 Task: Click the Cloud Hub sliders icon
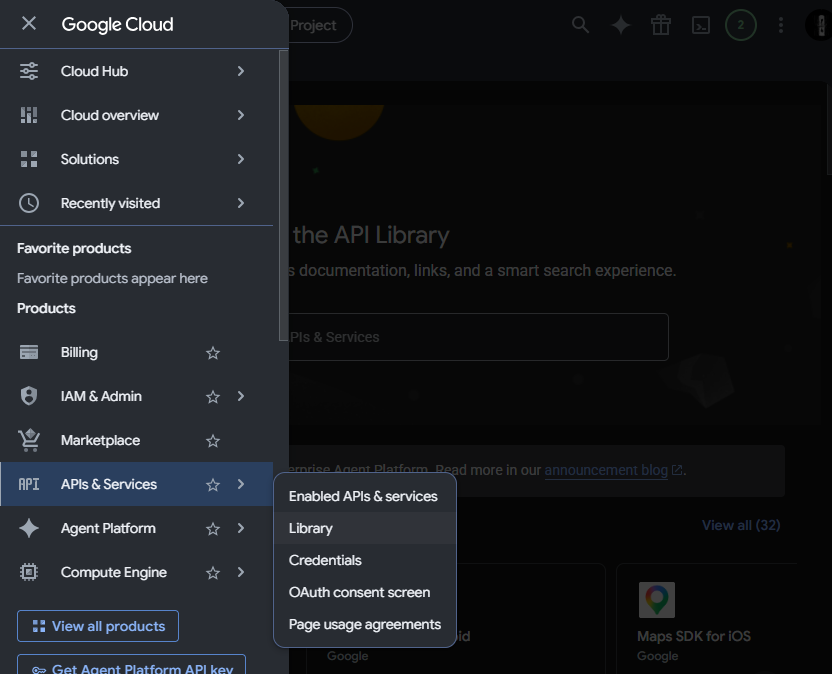[x=29, y=71]
